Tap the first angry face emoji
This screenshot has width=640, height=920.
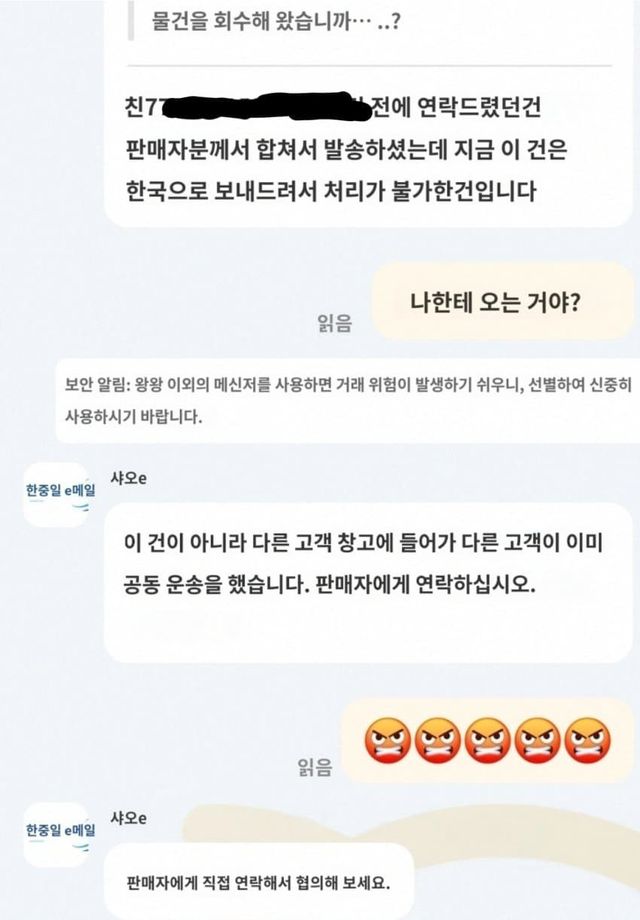tap(387, 740)
